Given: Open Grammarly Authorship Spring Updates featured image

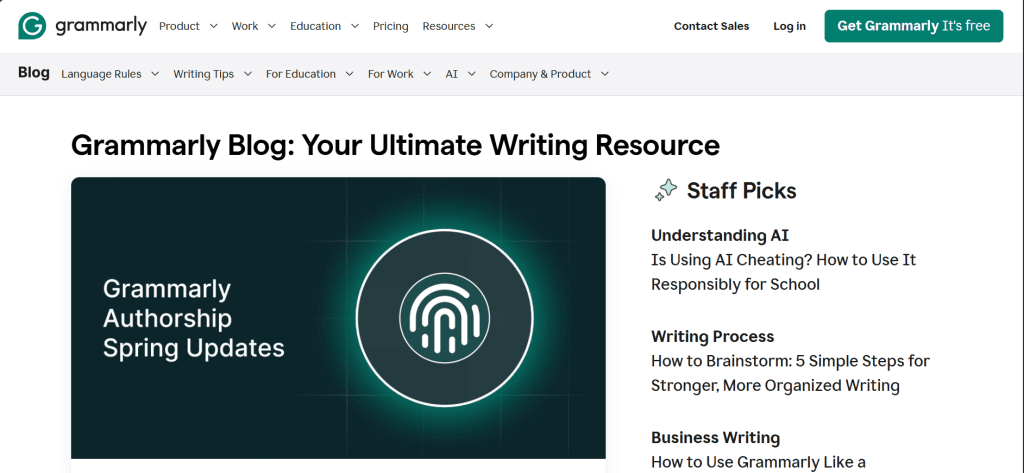Looking at the screenshot, I should tap(338, 318).
